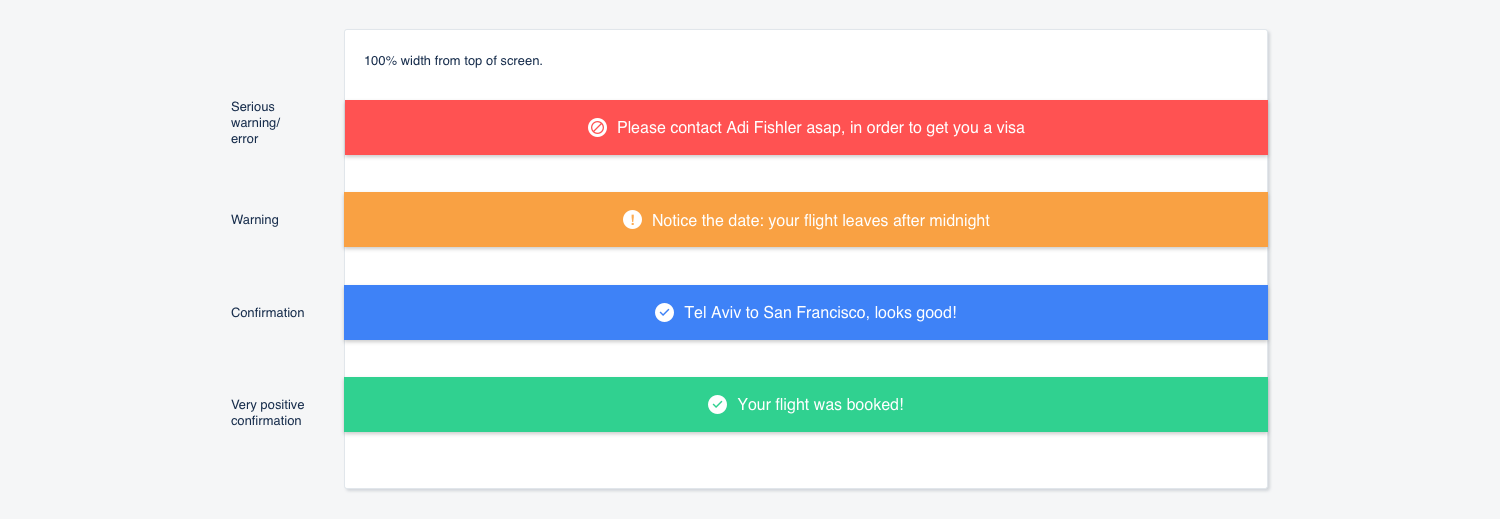
Task: Click 'Please contact Adi Fishler asap' text
Action: [x=729, y=128]
